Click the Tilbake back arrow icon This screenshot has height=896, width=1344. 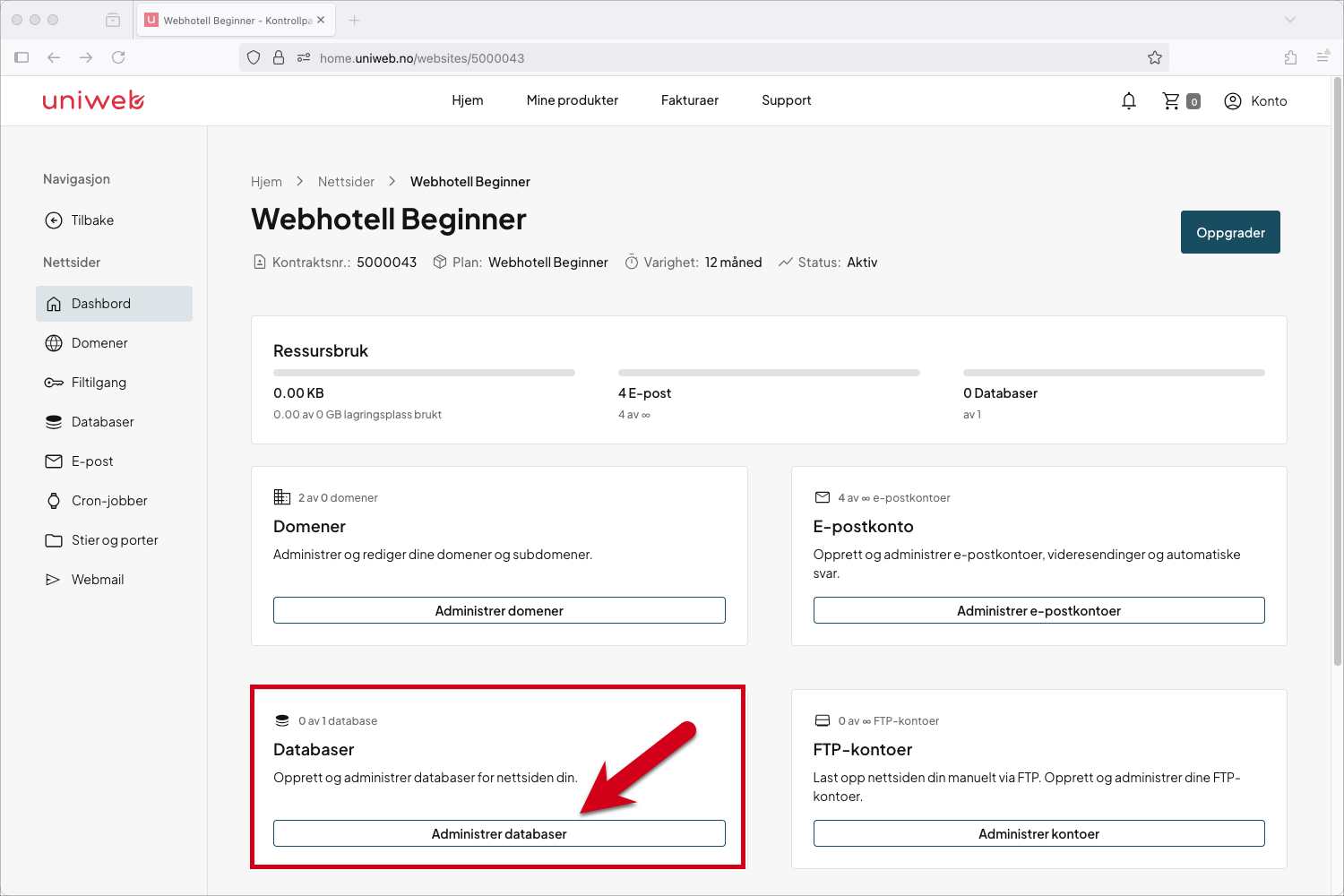(54, 220)
